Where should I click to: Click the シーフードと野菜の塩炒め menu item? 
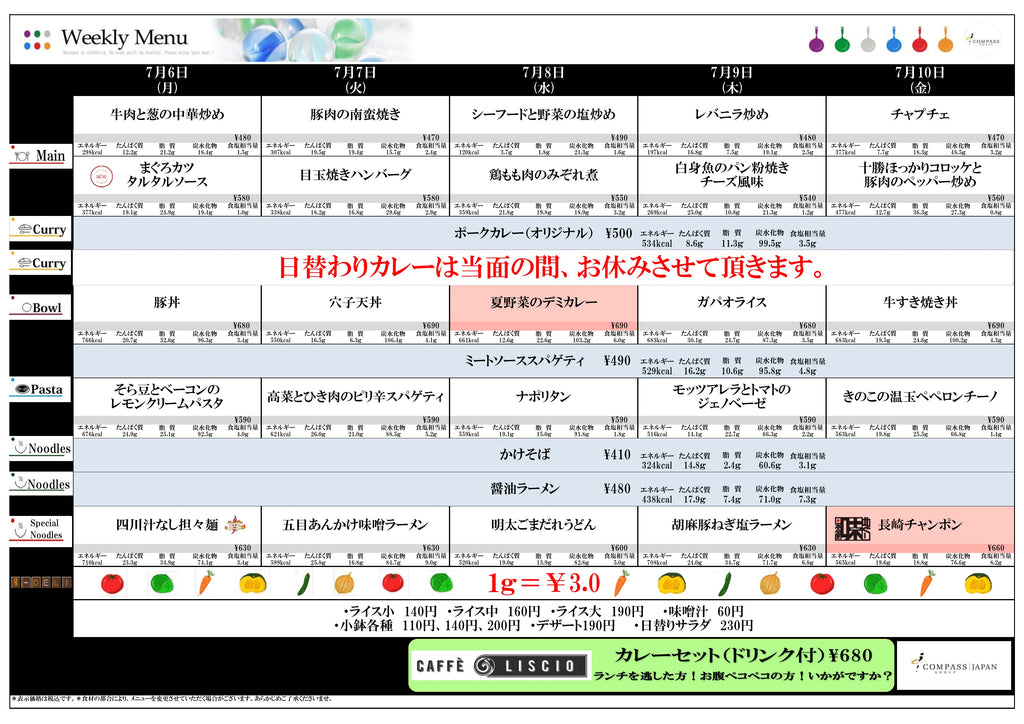point(543,114)
